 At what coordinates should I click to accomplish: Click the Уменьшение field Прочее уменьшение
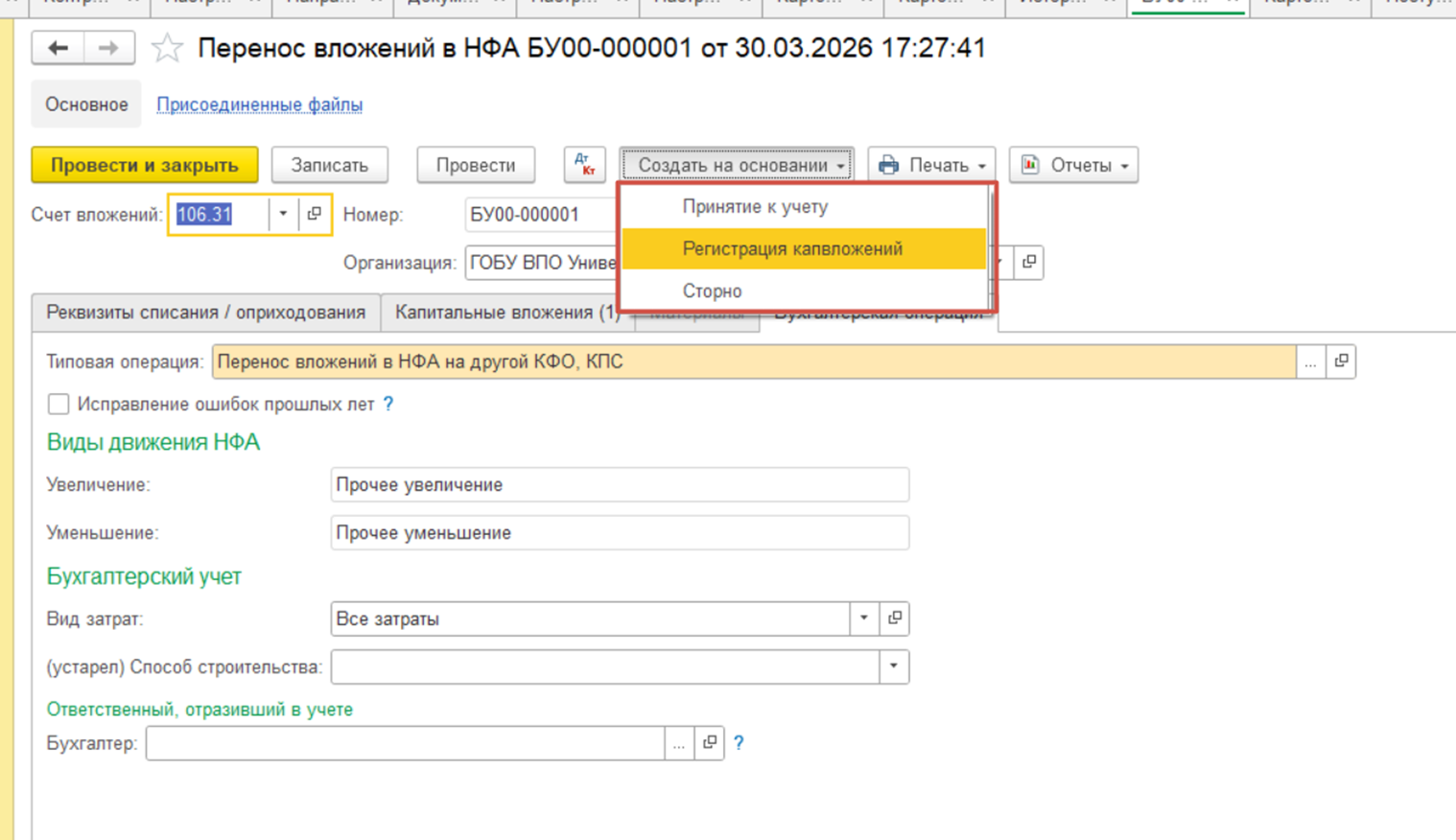620,532
